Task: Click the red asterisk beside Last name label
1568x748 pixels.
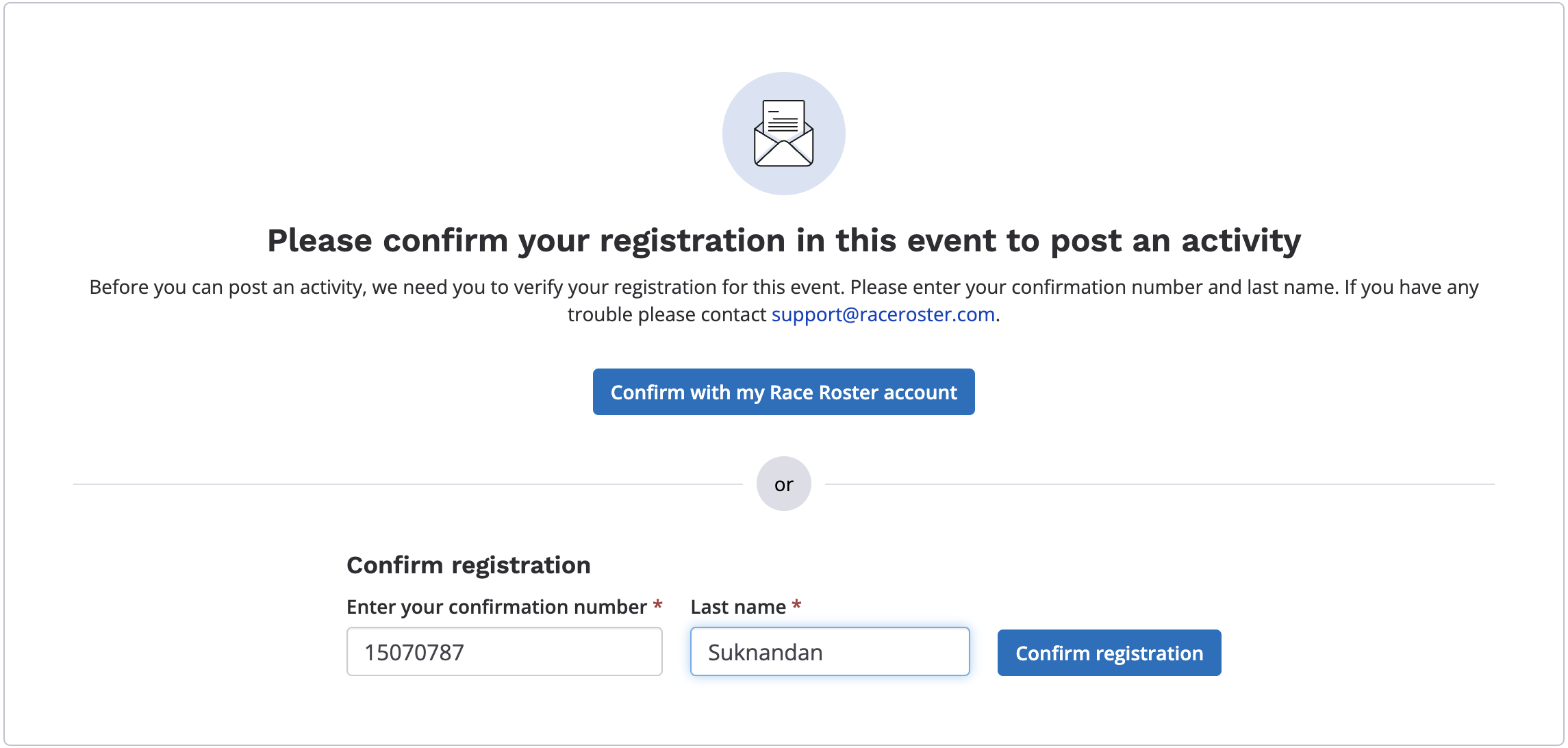Action: [796, 606]
